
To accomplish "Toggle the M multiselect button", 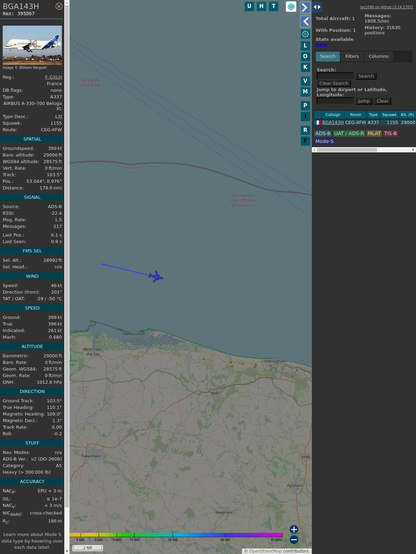I will [305, 92].
